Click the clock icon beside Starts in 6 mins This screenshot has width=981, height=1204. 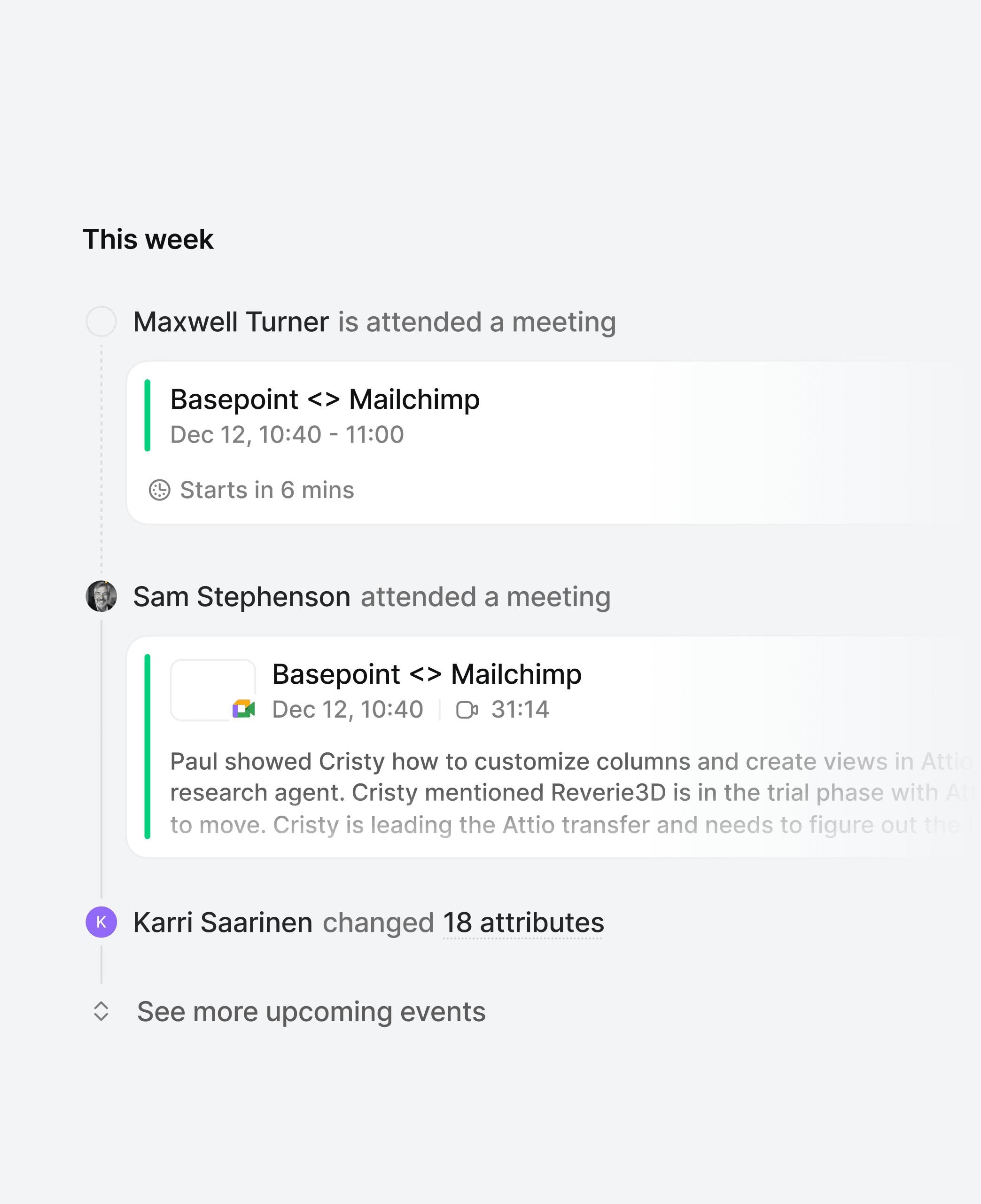[x=159, y=490]
